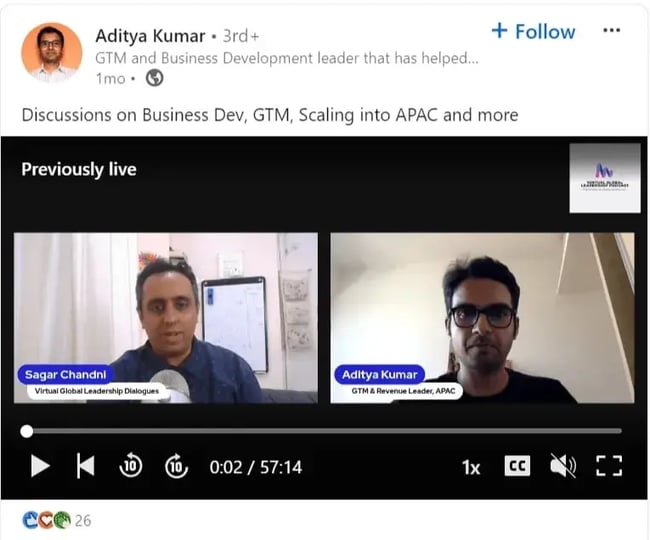
Task: Restart video with skip-to-start icon
Action: [x=86, y=466]
